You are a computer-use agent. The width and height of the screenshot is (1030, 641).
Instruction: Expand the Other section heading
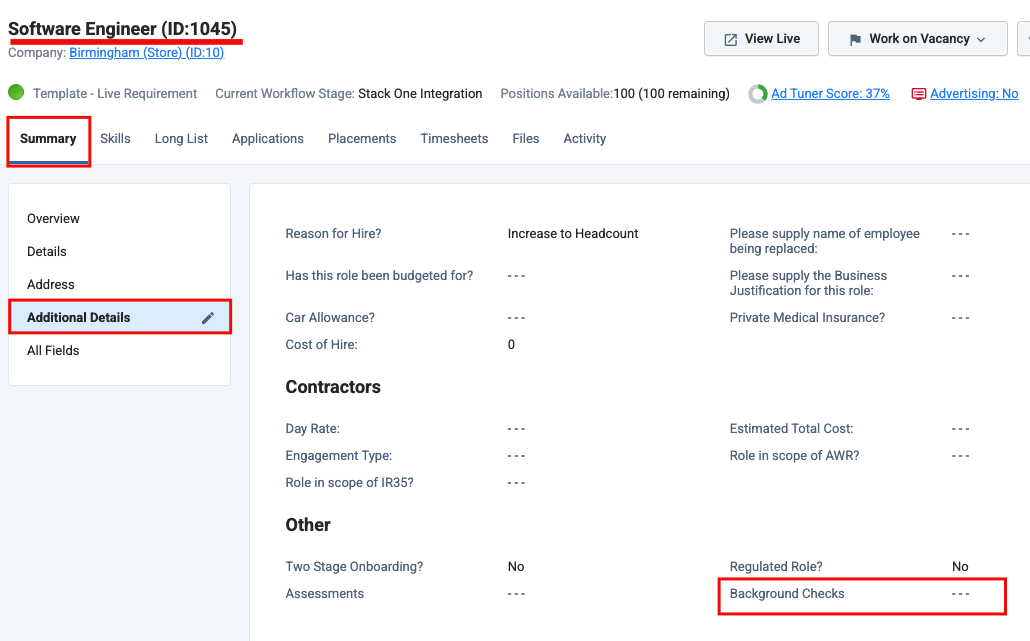307,524
